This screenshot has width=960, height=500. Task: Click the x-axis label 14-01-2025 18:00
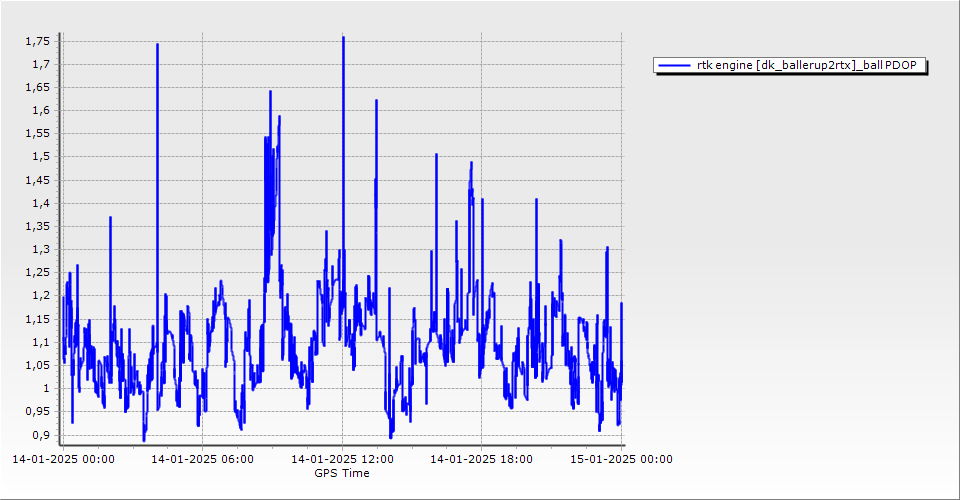pyautogui.click(x=482, y=459)
